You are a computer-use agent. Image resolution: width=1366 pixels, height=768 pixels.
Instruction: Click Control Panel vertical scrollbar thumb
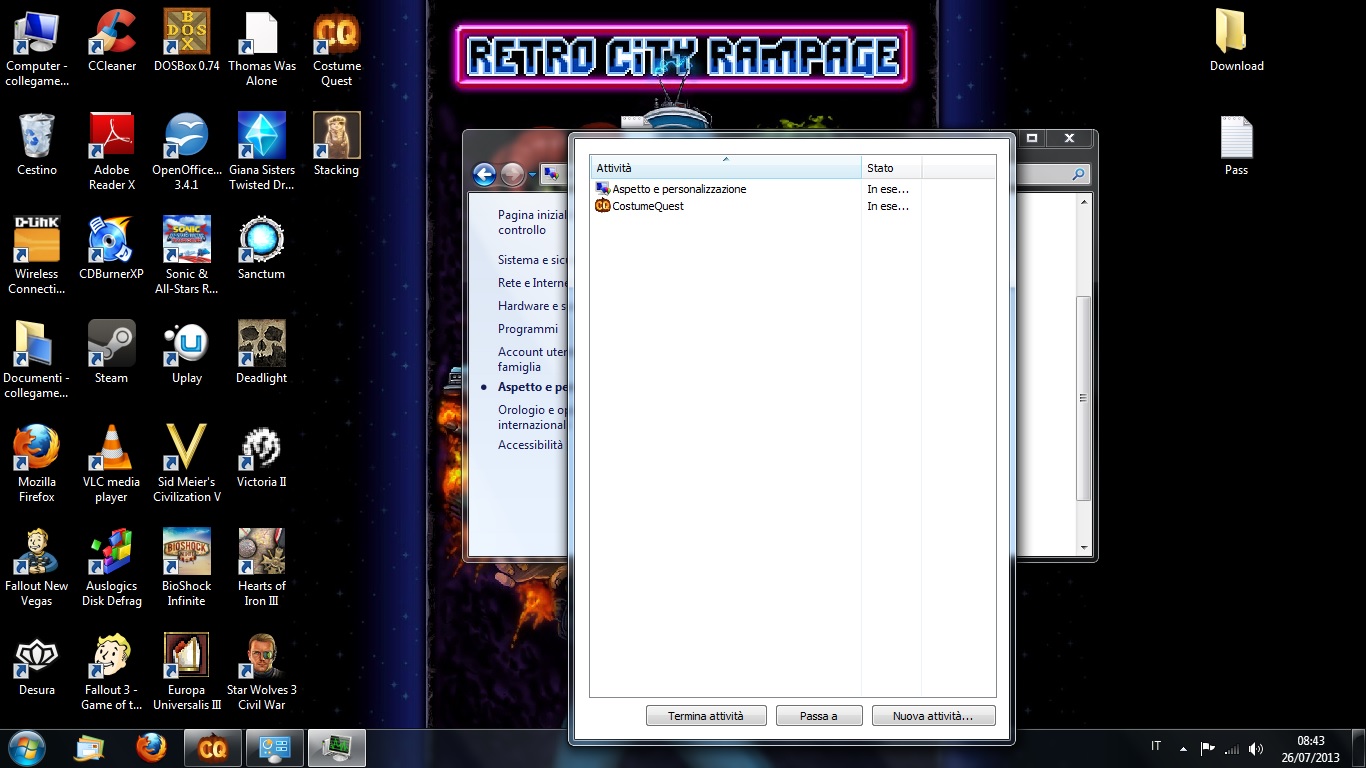click(1084, 398)
